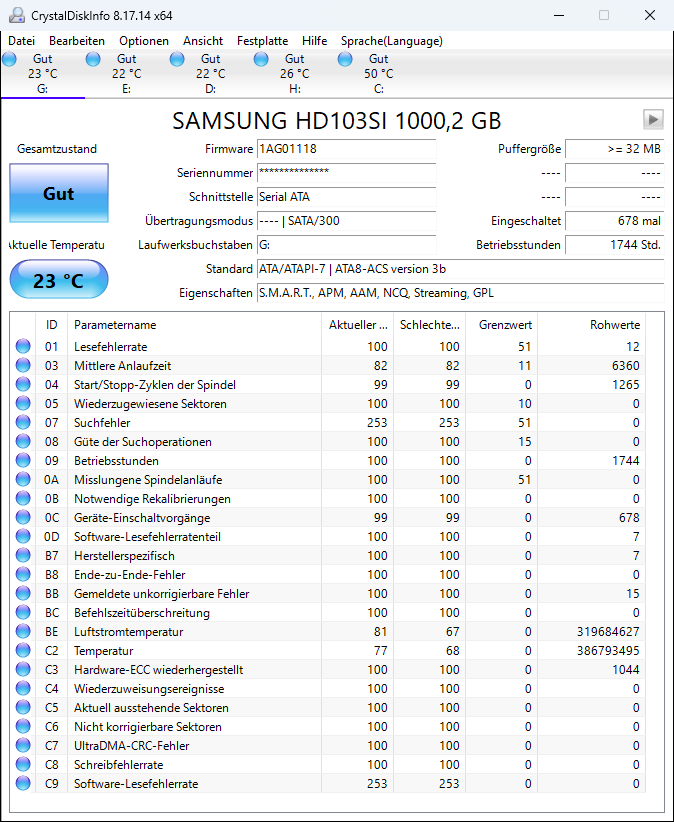Select the G: drive tab
The height and width of the screenshot is (822, 674).
pyautogui.click(x=43, y=74)
